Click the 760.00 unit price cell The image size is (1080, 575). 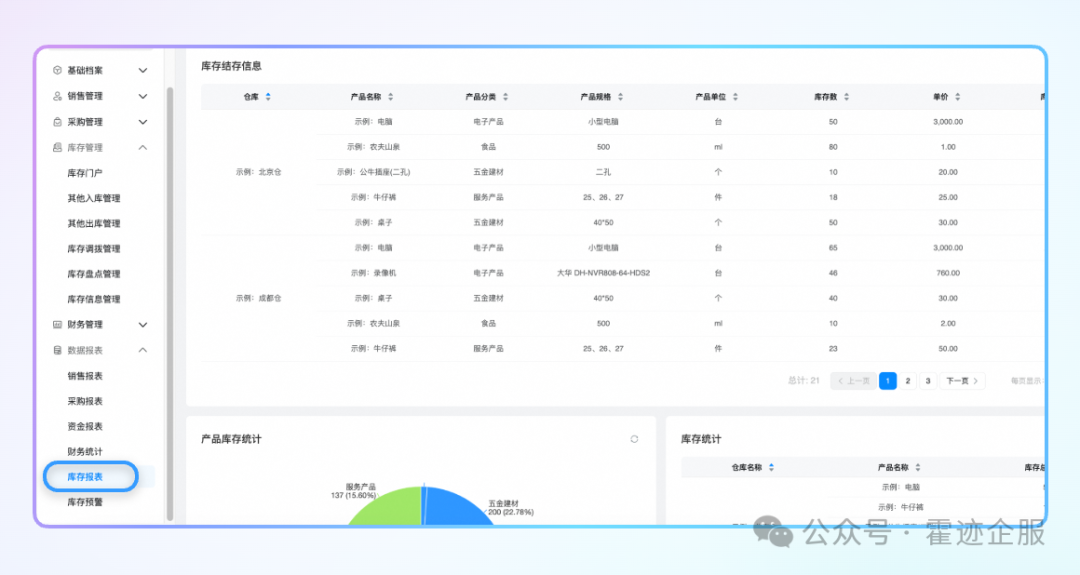click(948, 273)
